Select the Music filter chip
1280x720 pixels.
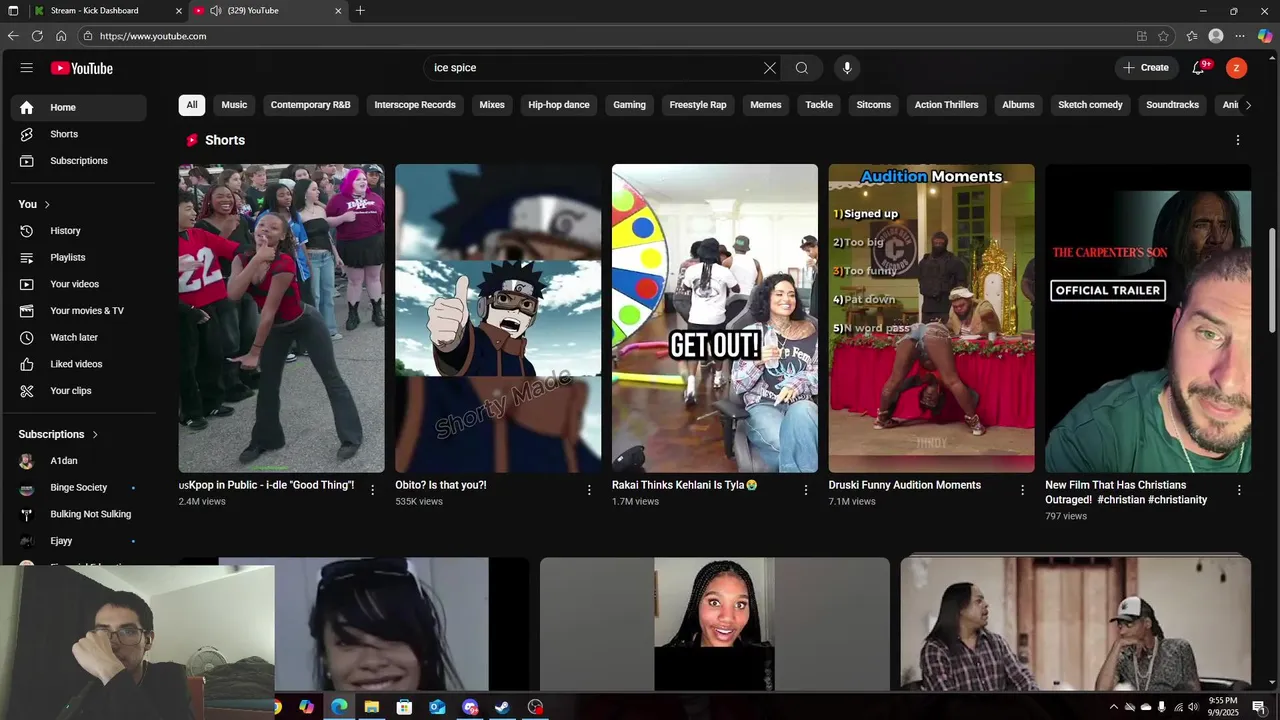[234, 105]
